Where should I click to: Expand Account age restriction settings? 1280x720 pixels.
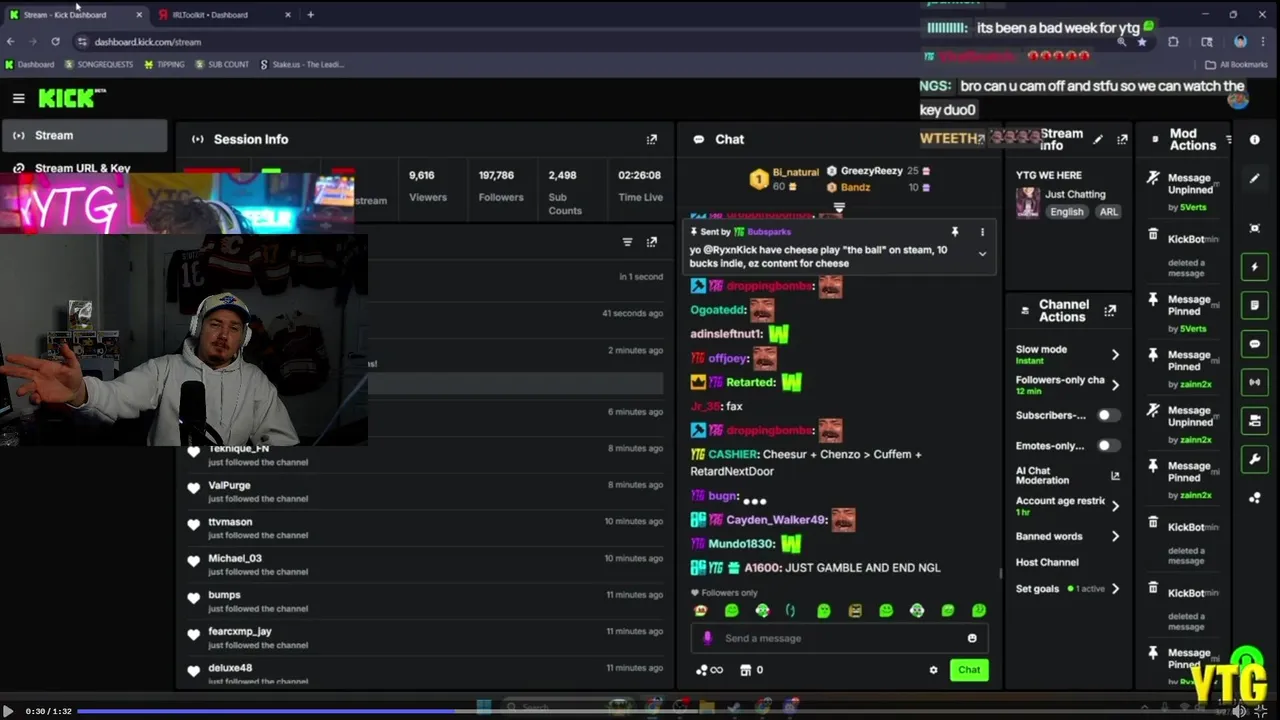(1115, 506)
